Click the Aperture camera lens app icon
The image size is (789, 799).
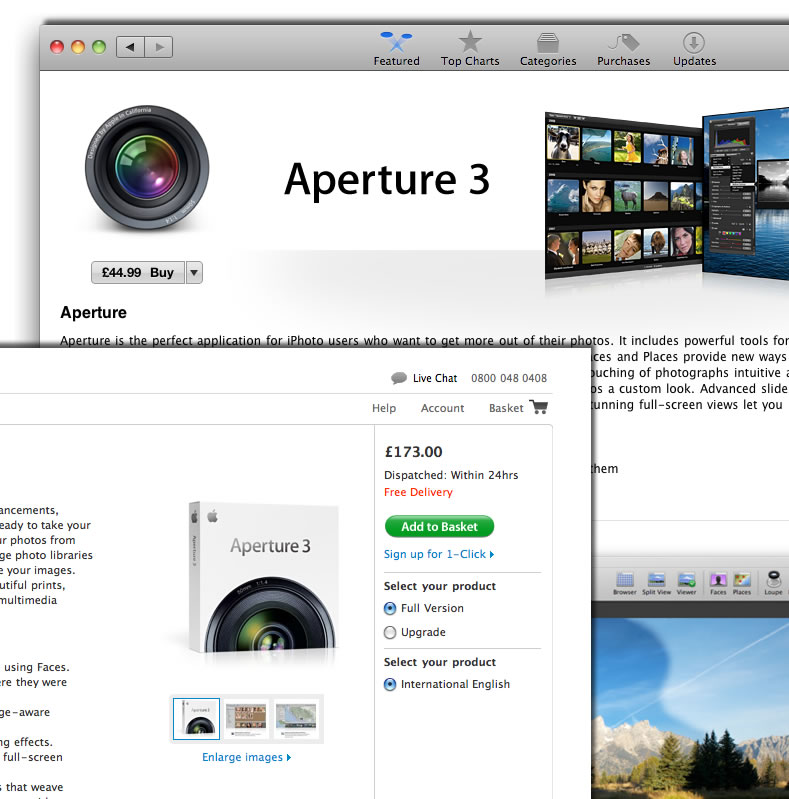click(147, 168)
